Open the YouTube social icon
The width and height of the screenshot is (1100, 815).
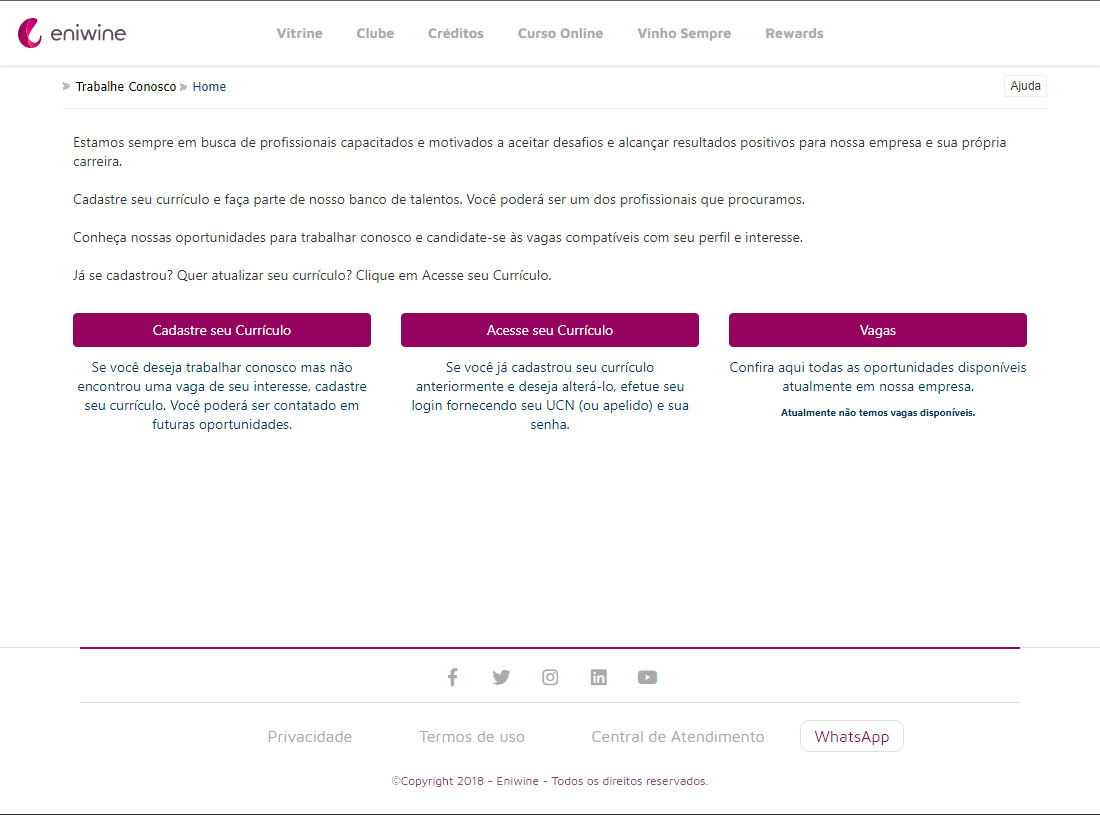coord(647,677)
